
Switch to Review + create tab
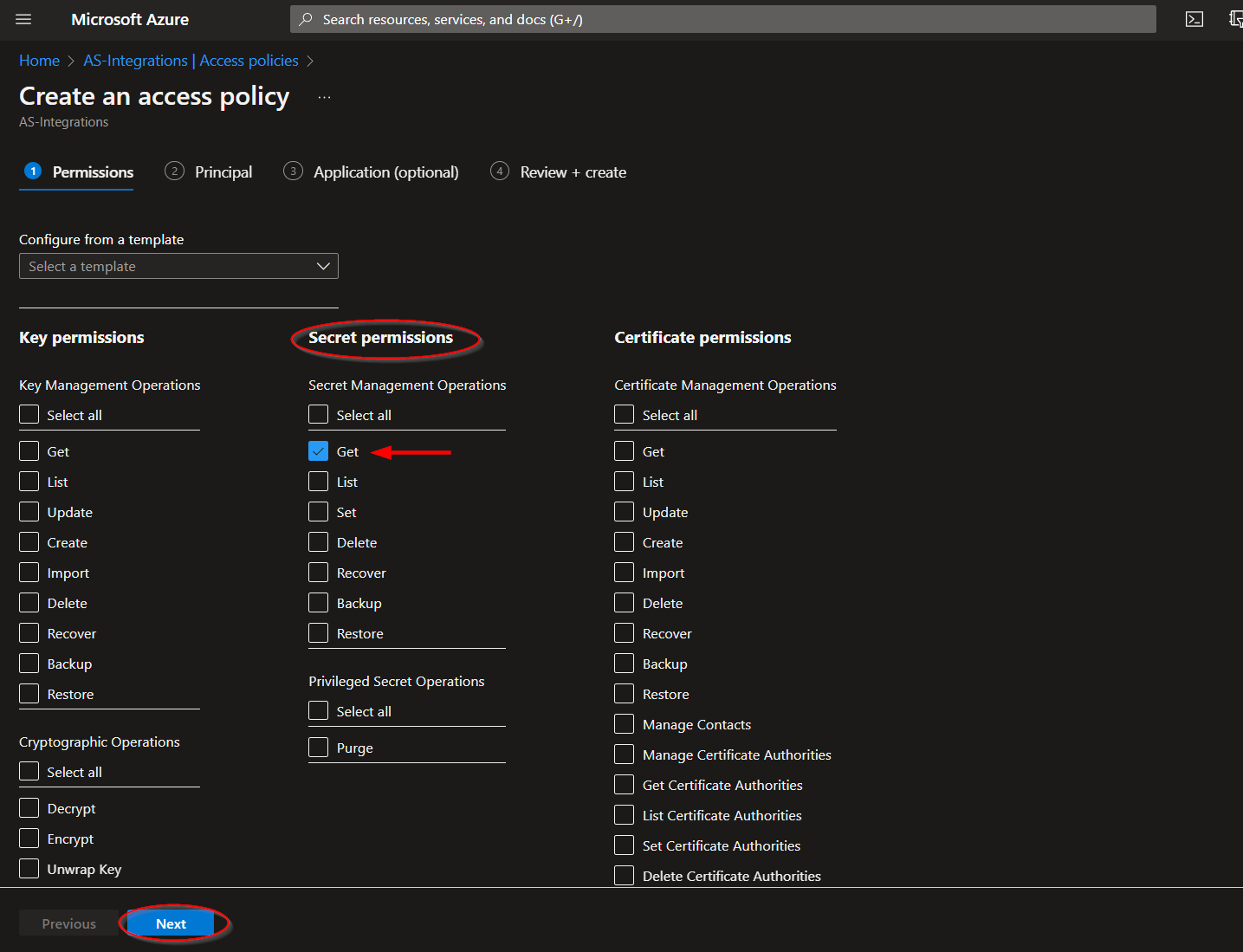[558, 172]
